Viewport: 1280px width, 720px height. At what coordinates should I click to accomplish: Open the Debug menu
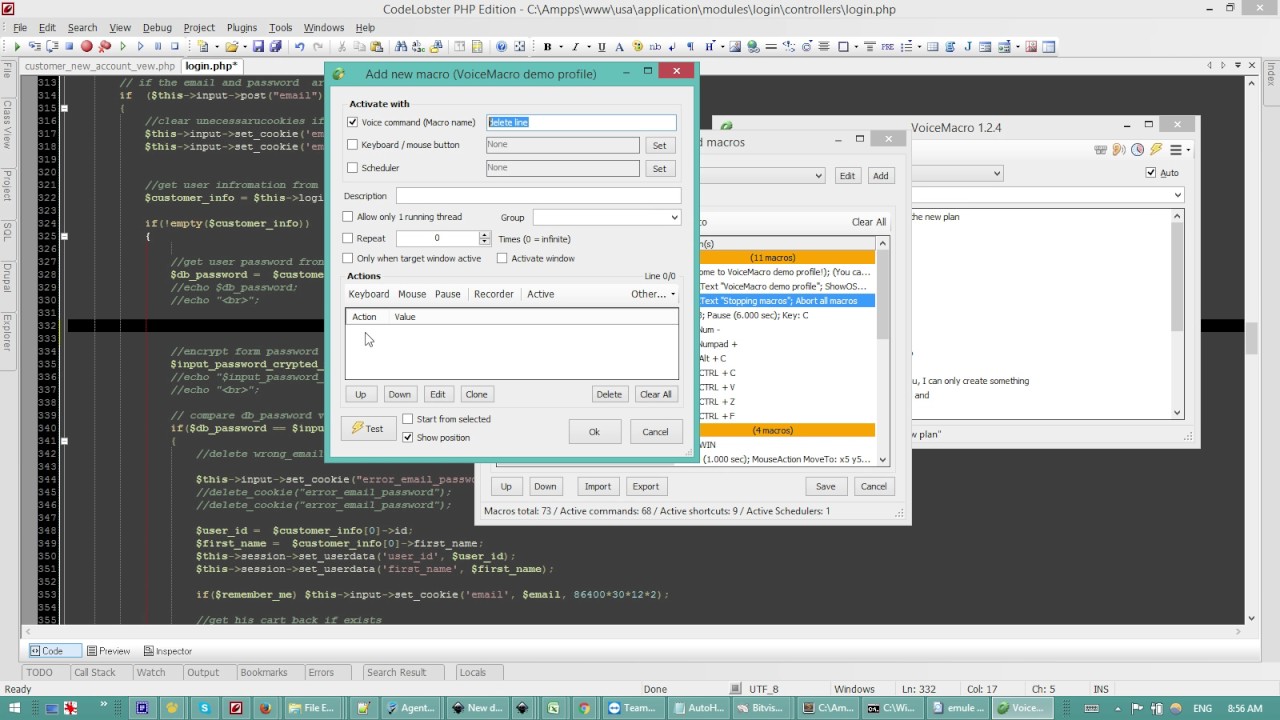pyautogui.click(x=157, y=27)
